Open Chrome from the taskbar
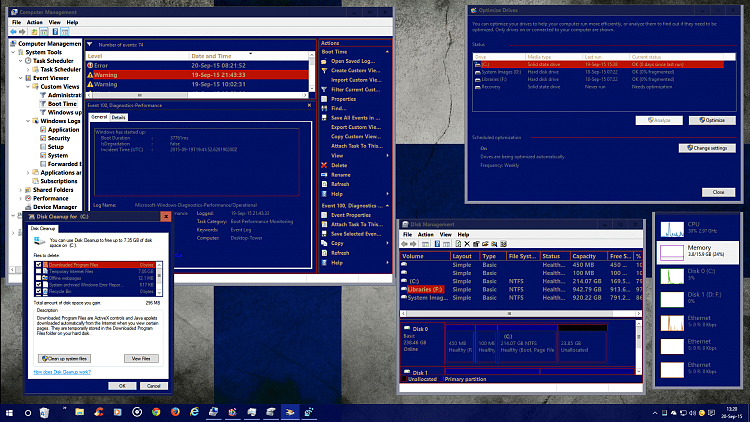Viewport: 750px width, 422px height. 156,412
